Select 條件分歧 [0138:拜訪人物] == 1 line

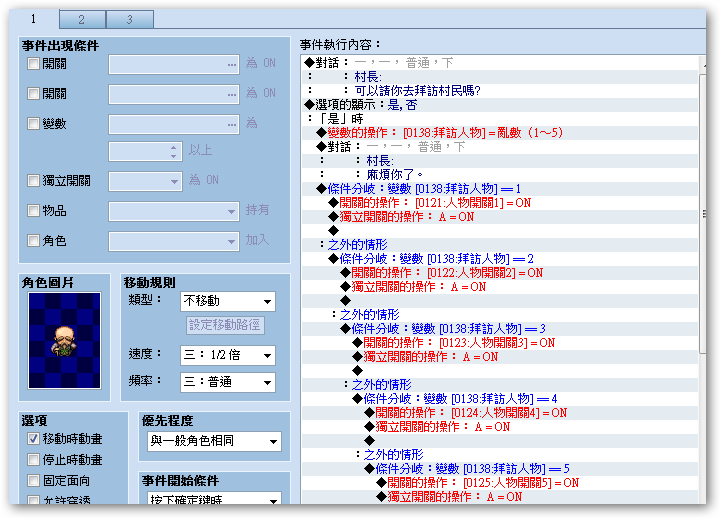click(500, 189)
